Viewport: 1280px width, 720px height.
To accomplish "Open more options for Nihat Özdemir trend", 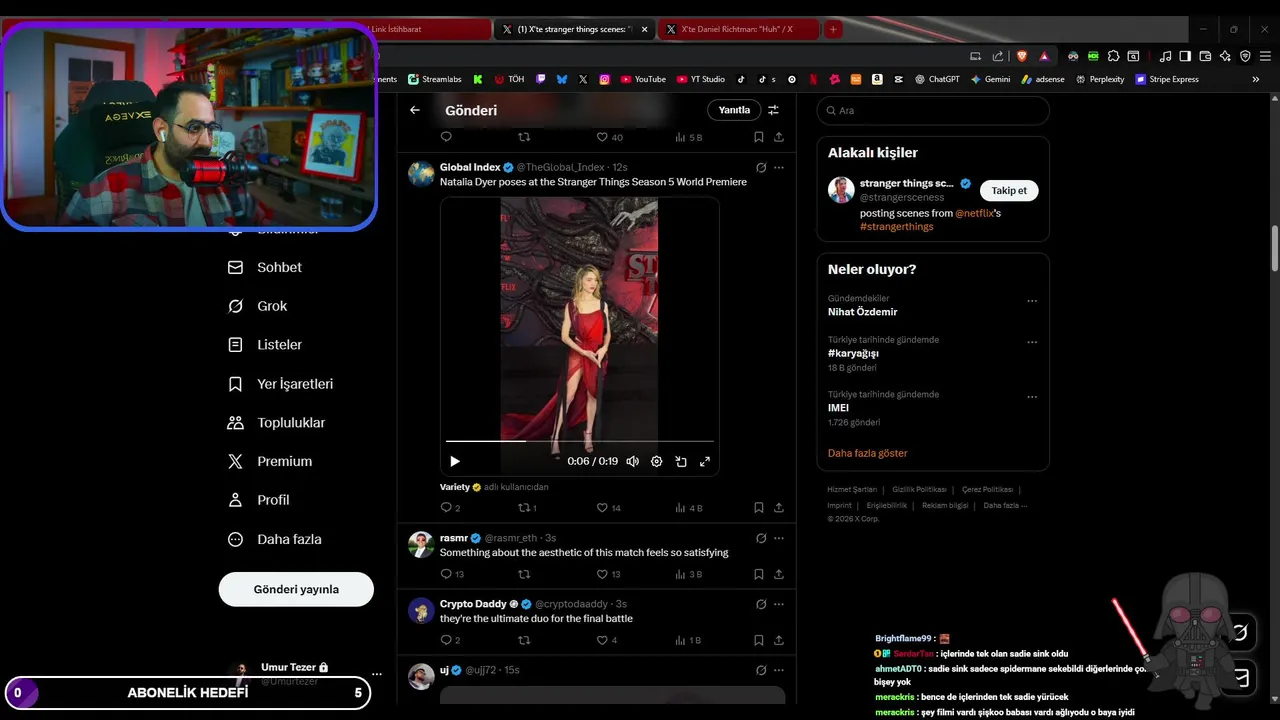I will tap(1032, 301).
